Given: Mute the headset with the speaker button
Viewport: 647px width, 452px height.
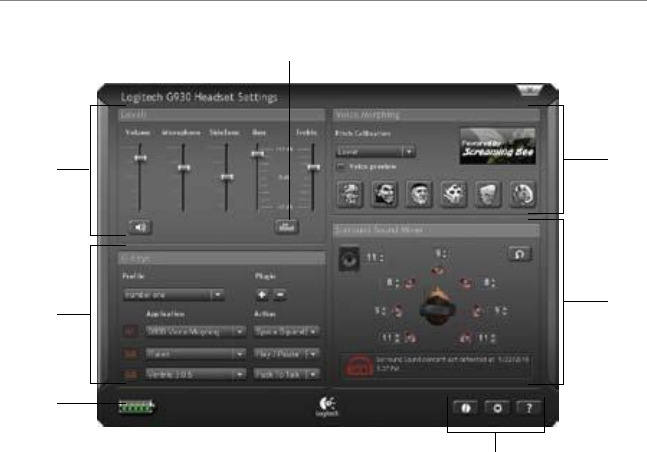Looking at the screenshot, I should [140, 227].
